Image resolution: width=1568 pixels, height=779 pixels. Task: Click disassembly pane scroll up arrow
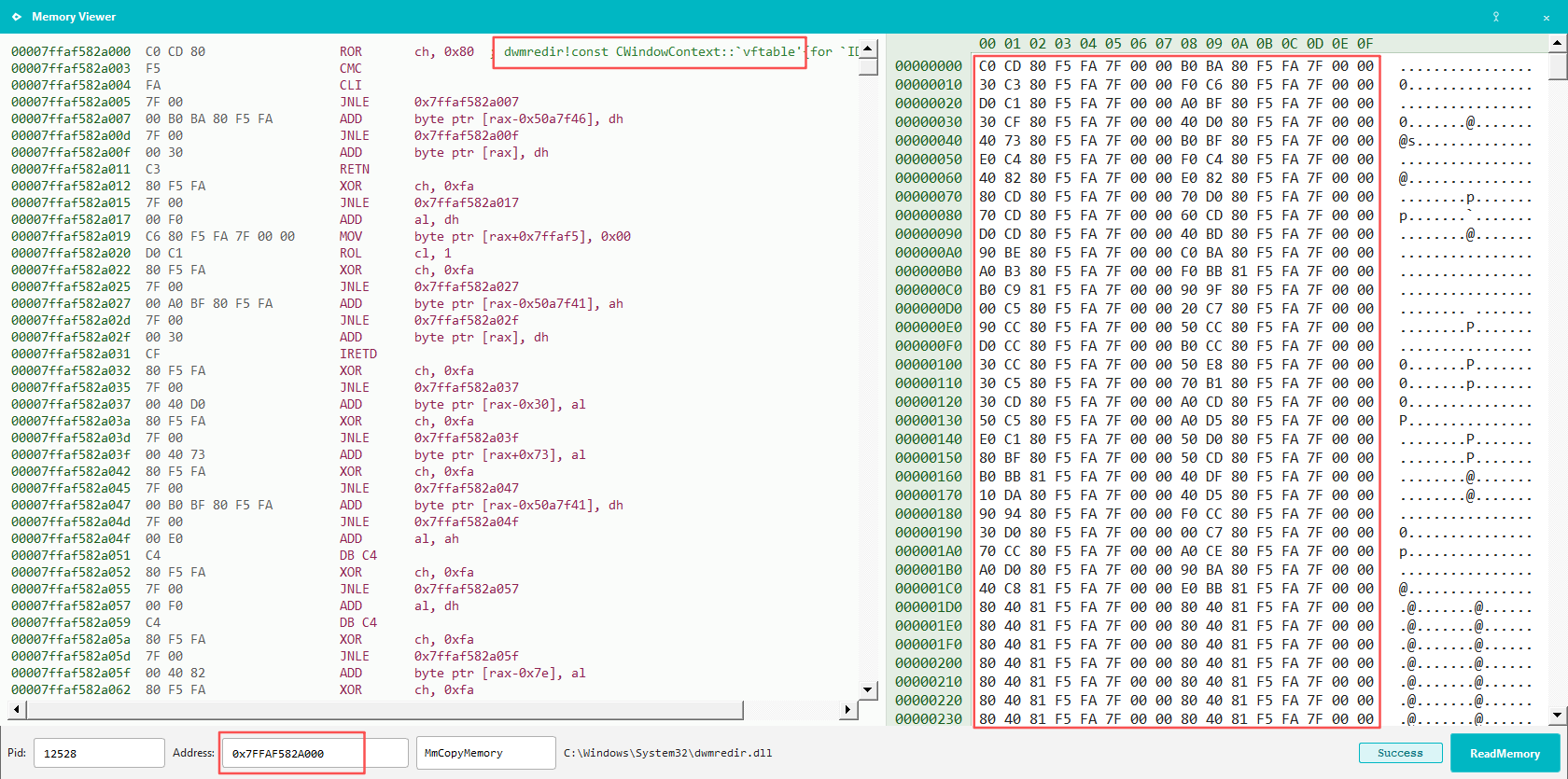coord(868,49)
